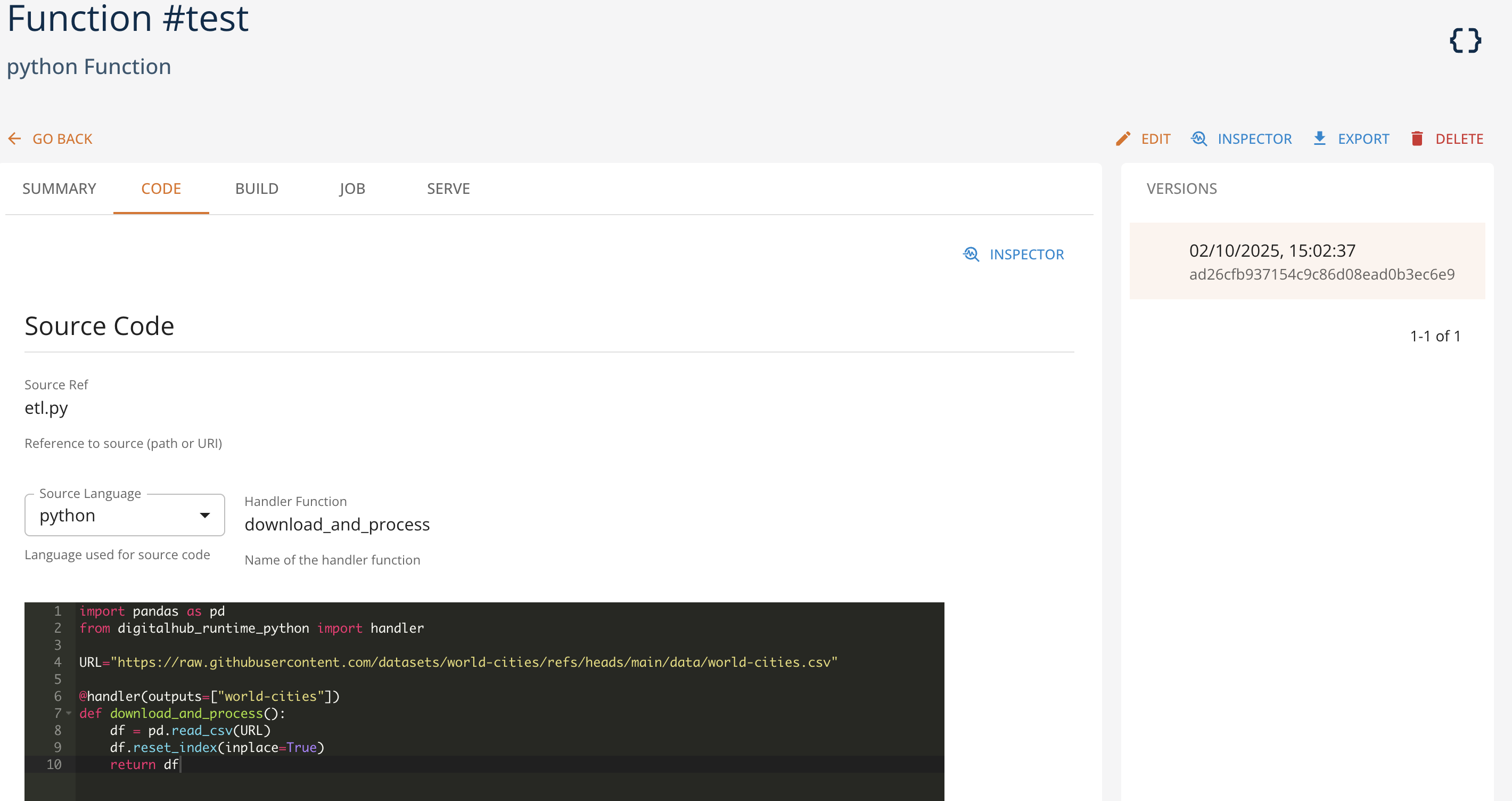Click the GO BACK link
The height and width of the screenshot is (801, 1512).
pyautogui.click(x=62, y=138)
